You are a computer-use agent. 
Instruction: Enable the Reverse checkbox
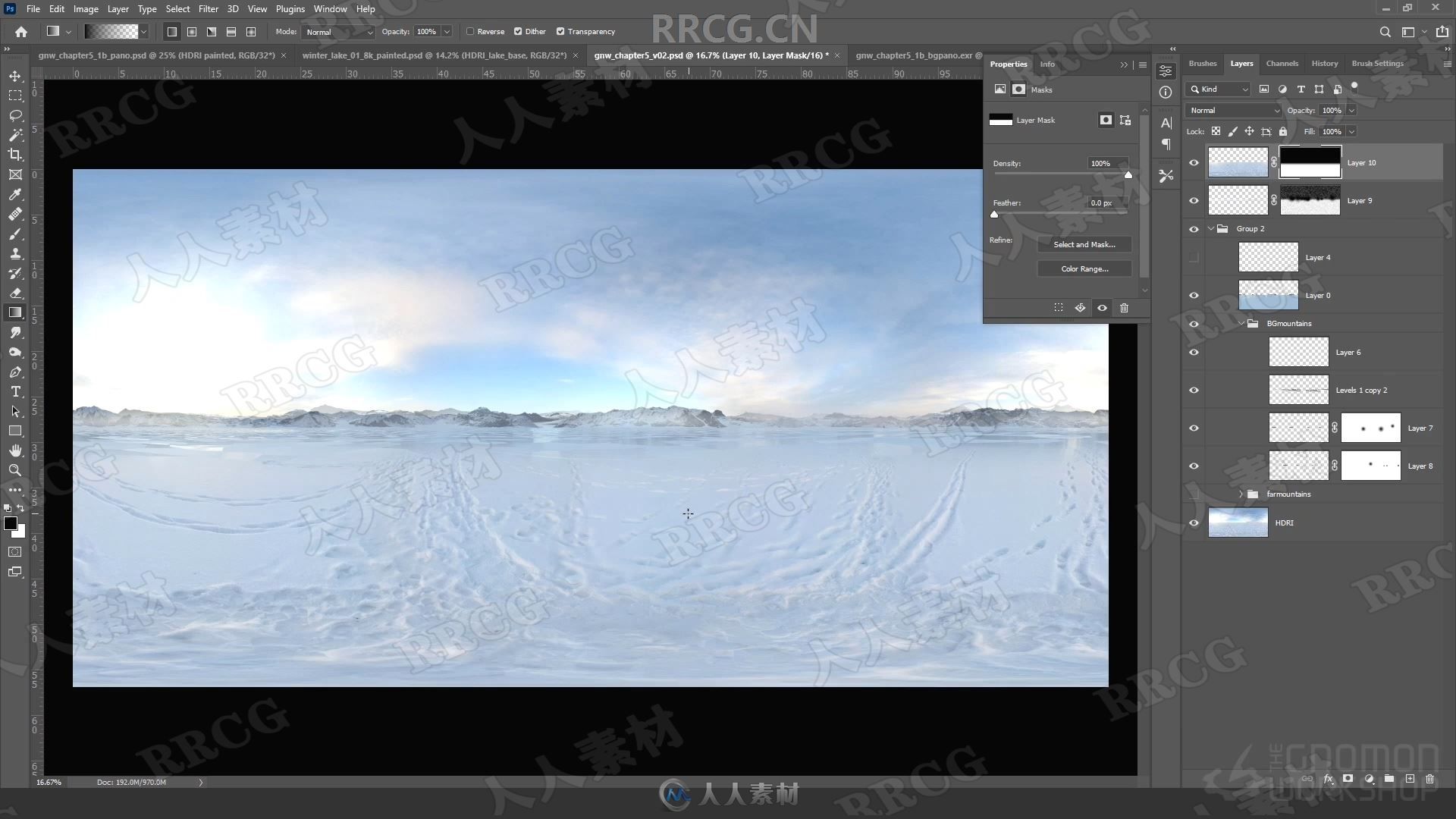pos(470,31)
